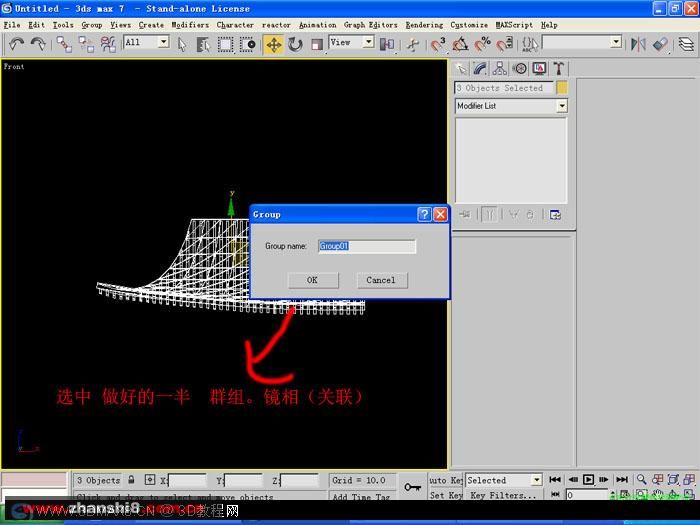Select the Rotate tool
700x525 pixels.
[295, 44]
